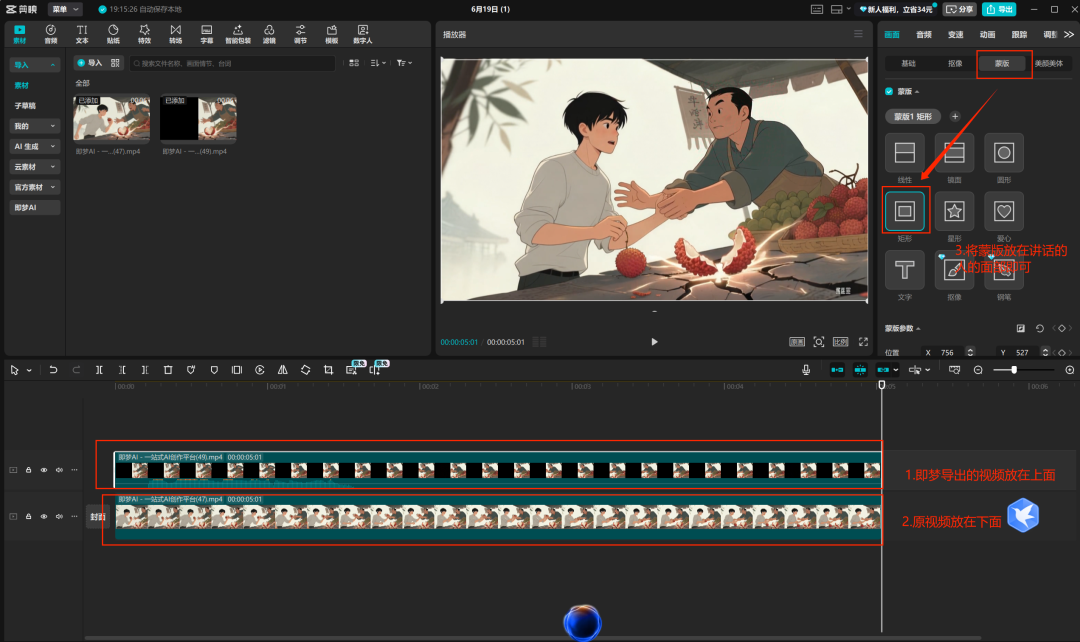The image size is (1080, 642).
Task: Open the 转场 (Transitions) panel
Action: pyautogui.click(x=175, y=33)
